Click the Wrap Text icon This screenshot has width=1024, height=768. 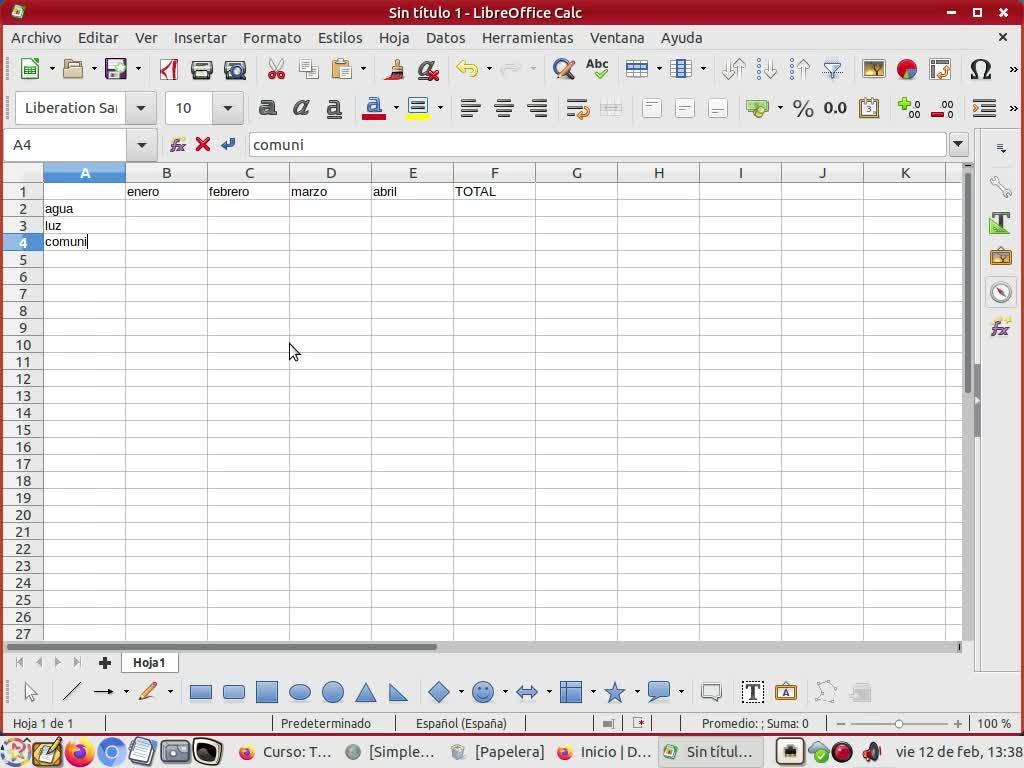click(577, 108)
